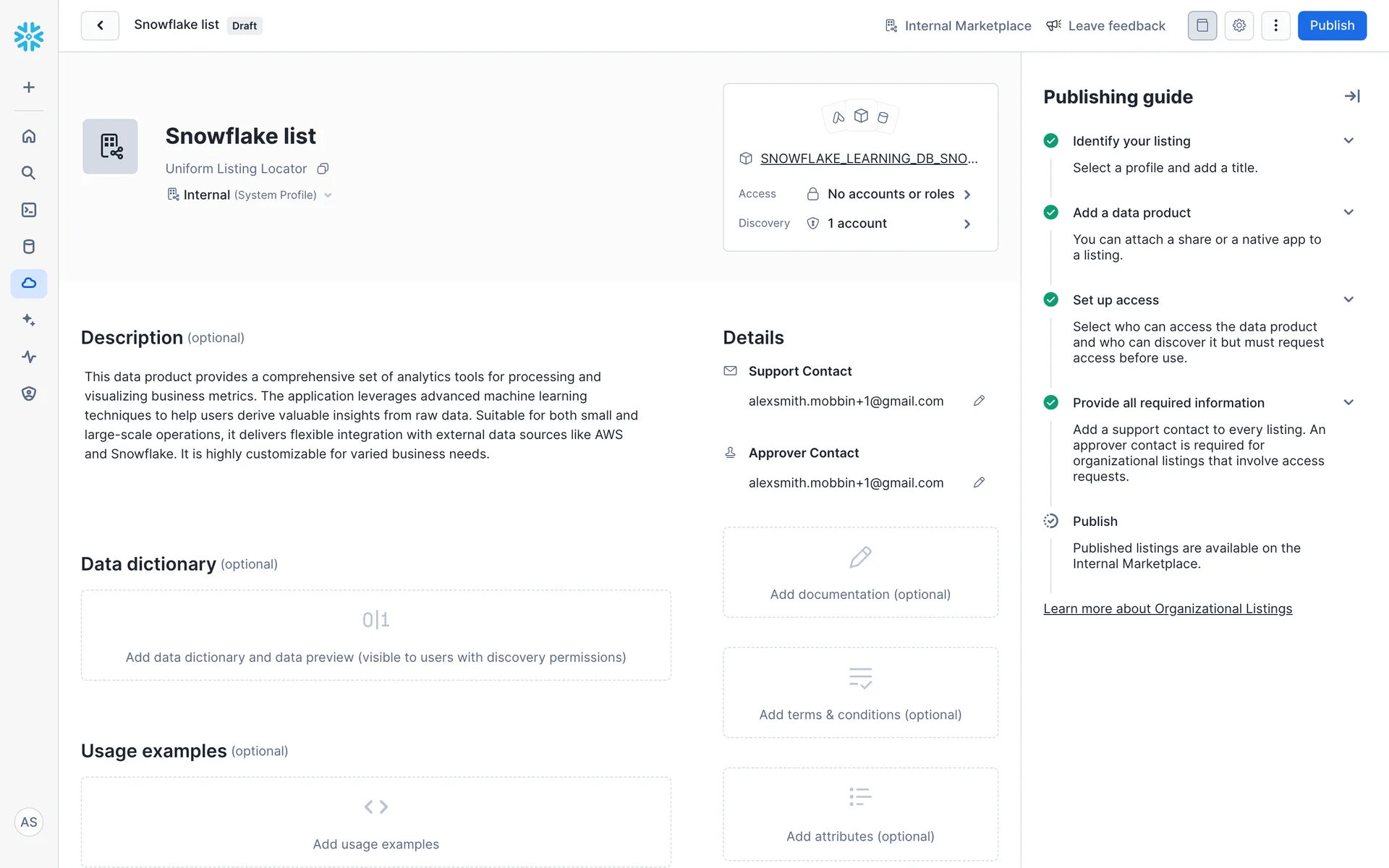Collapse the Identify your listing step
This screenshot has height=868, width=1389.
coord(1348,141)
